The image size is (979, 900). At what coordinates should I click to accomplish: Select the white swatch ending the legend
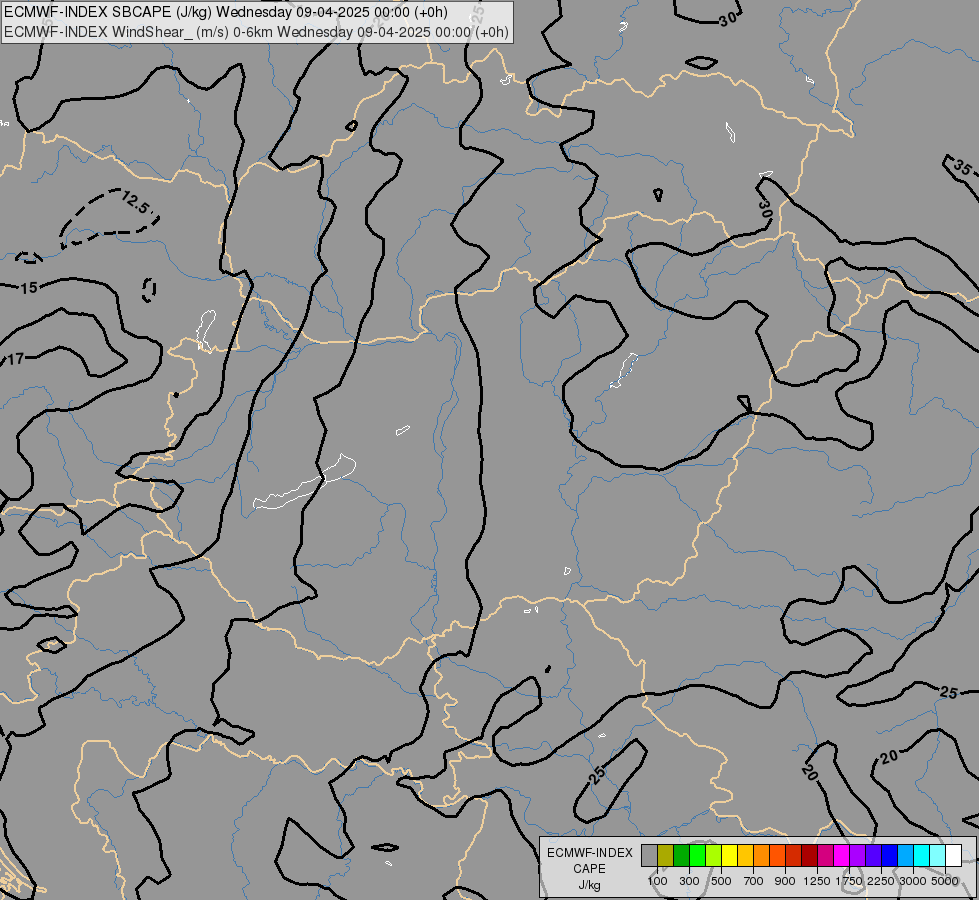tap(954, 855)
